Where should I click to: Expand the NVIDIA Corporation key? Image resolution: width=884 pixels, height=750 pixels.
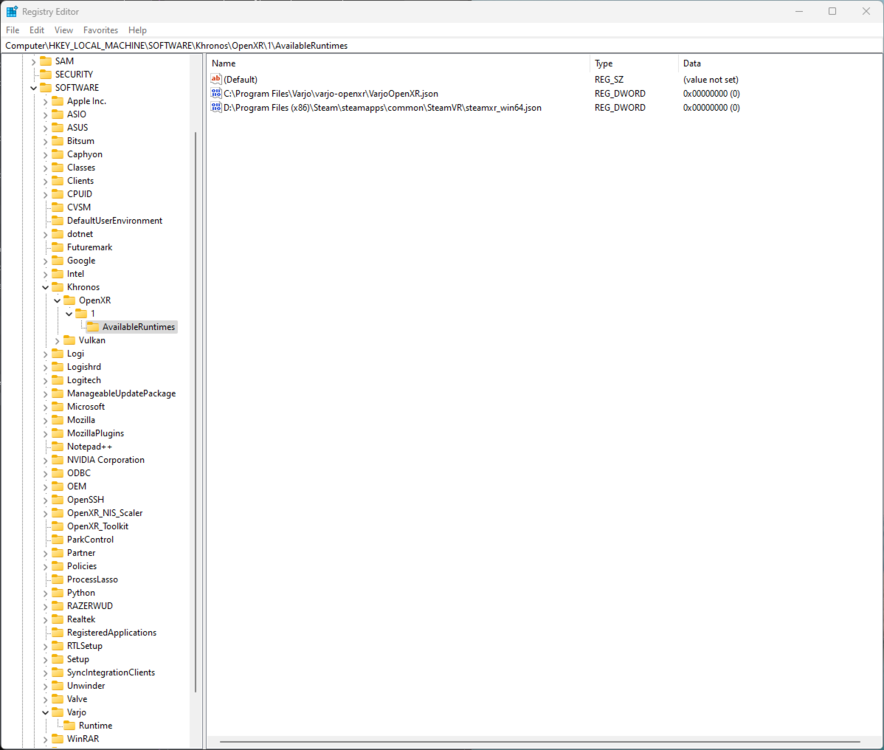[x=45, y=460]
